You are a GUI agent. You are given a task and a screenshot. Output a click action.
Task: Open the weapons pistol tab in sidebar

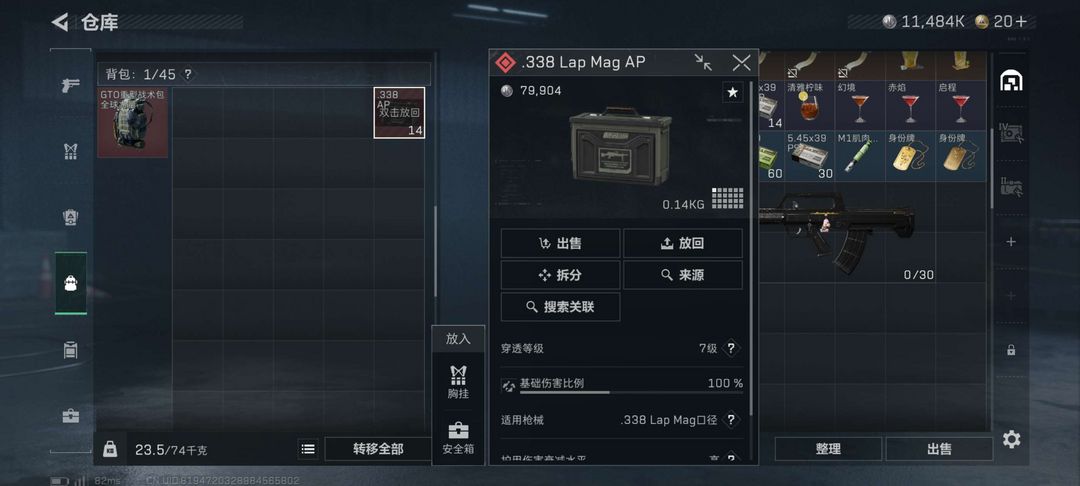click(71, 86)
